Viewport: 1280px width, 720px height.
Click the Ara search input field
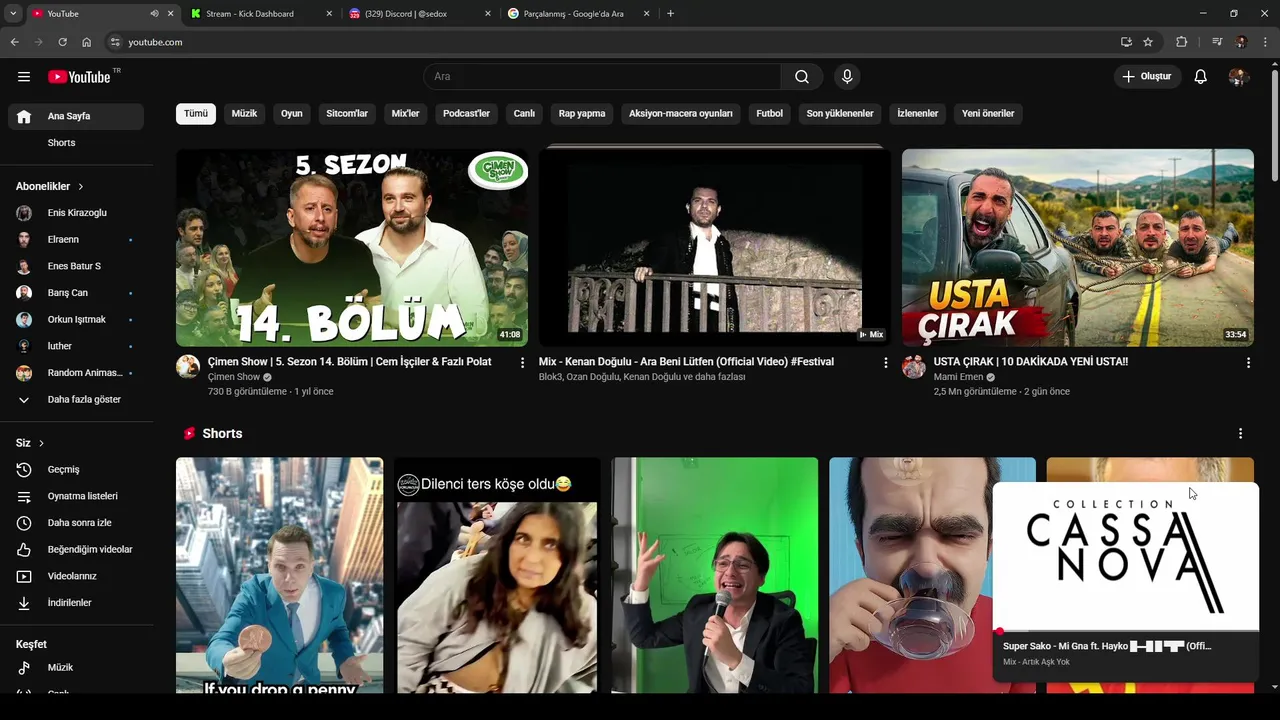(x=602, y=77)
